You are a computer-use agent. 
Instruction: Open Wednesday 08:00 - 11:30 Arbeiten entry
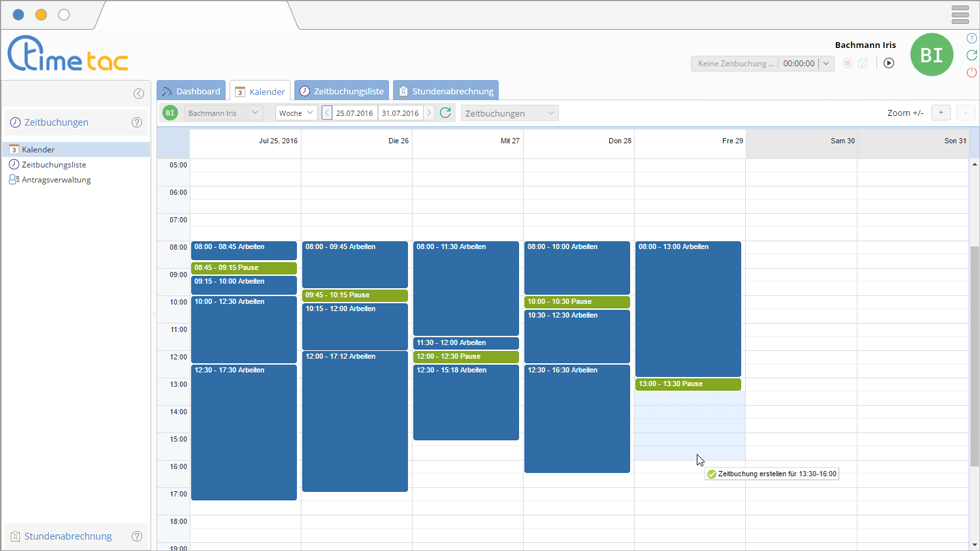466,289
